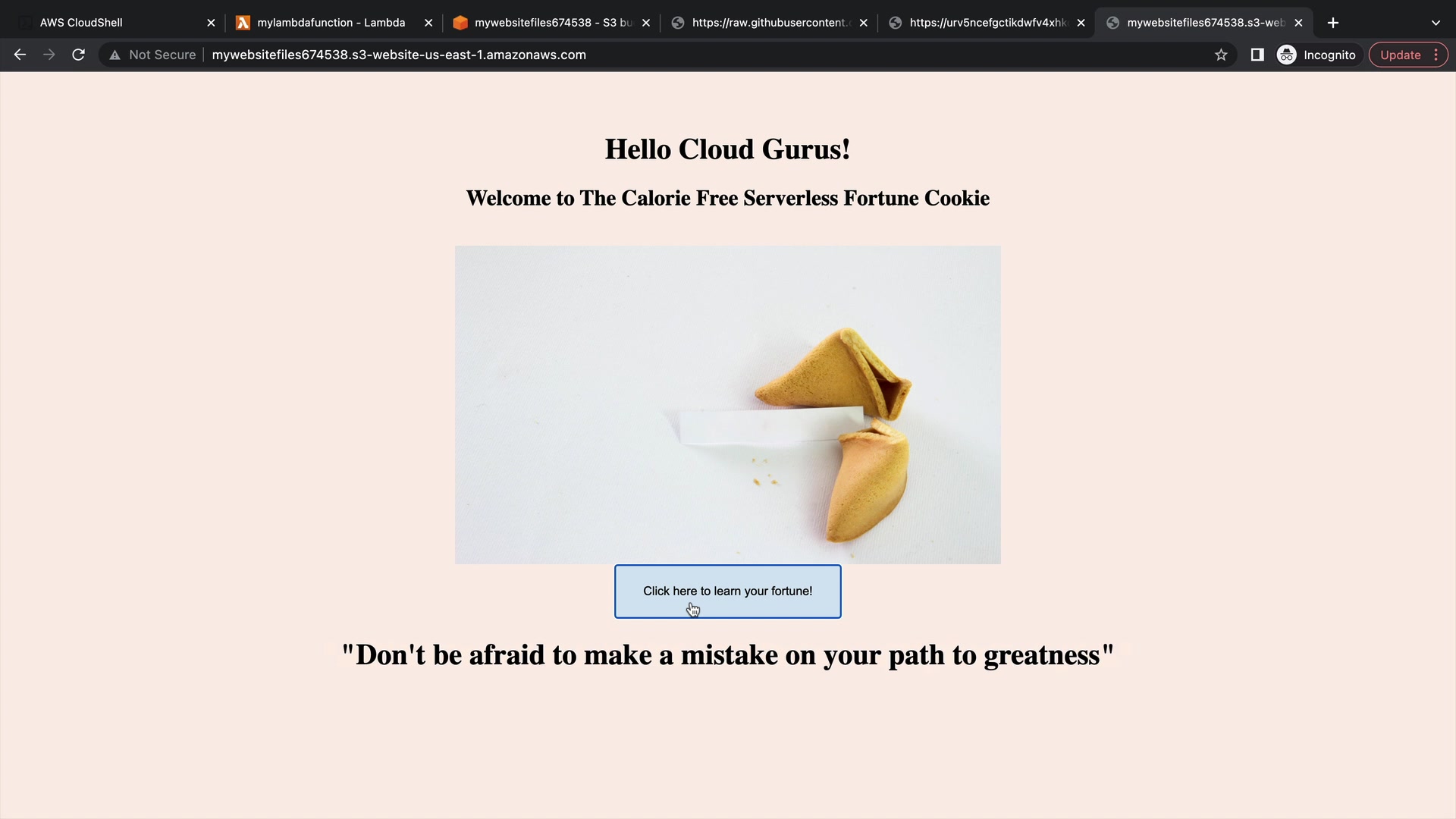Click the fortune cookie image
Viewport: 1456px width, 819px height.
[728, 404]
